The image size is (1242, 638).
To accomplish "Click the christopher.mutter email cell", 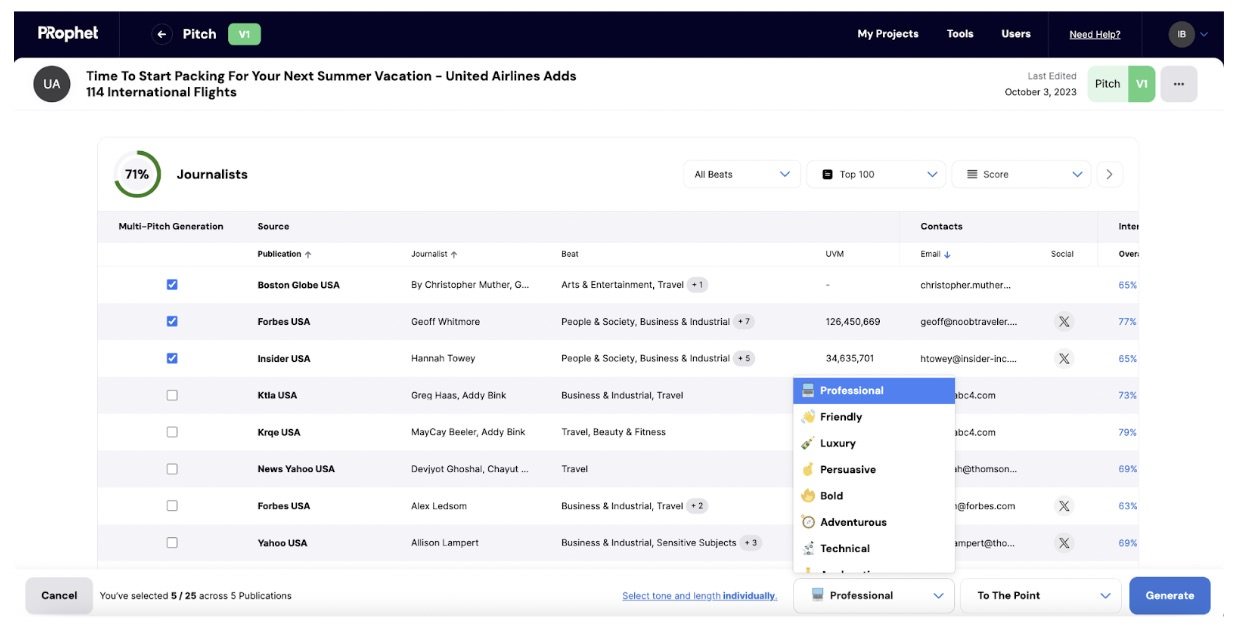I will [966, 285].
